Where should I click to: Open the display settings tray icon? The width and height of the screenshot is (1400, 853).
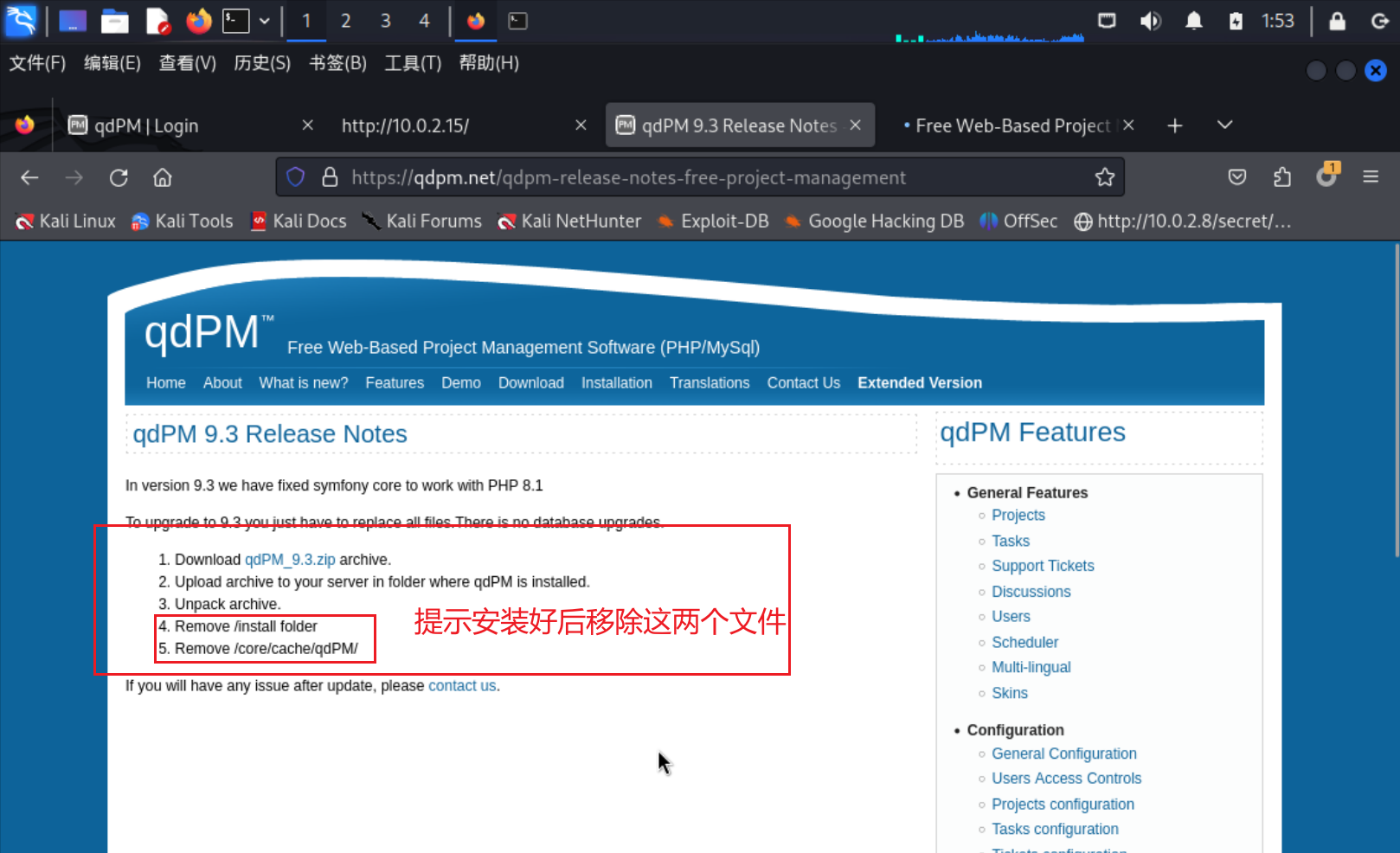pyautogui.click(x=1107, y=21)
